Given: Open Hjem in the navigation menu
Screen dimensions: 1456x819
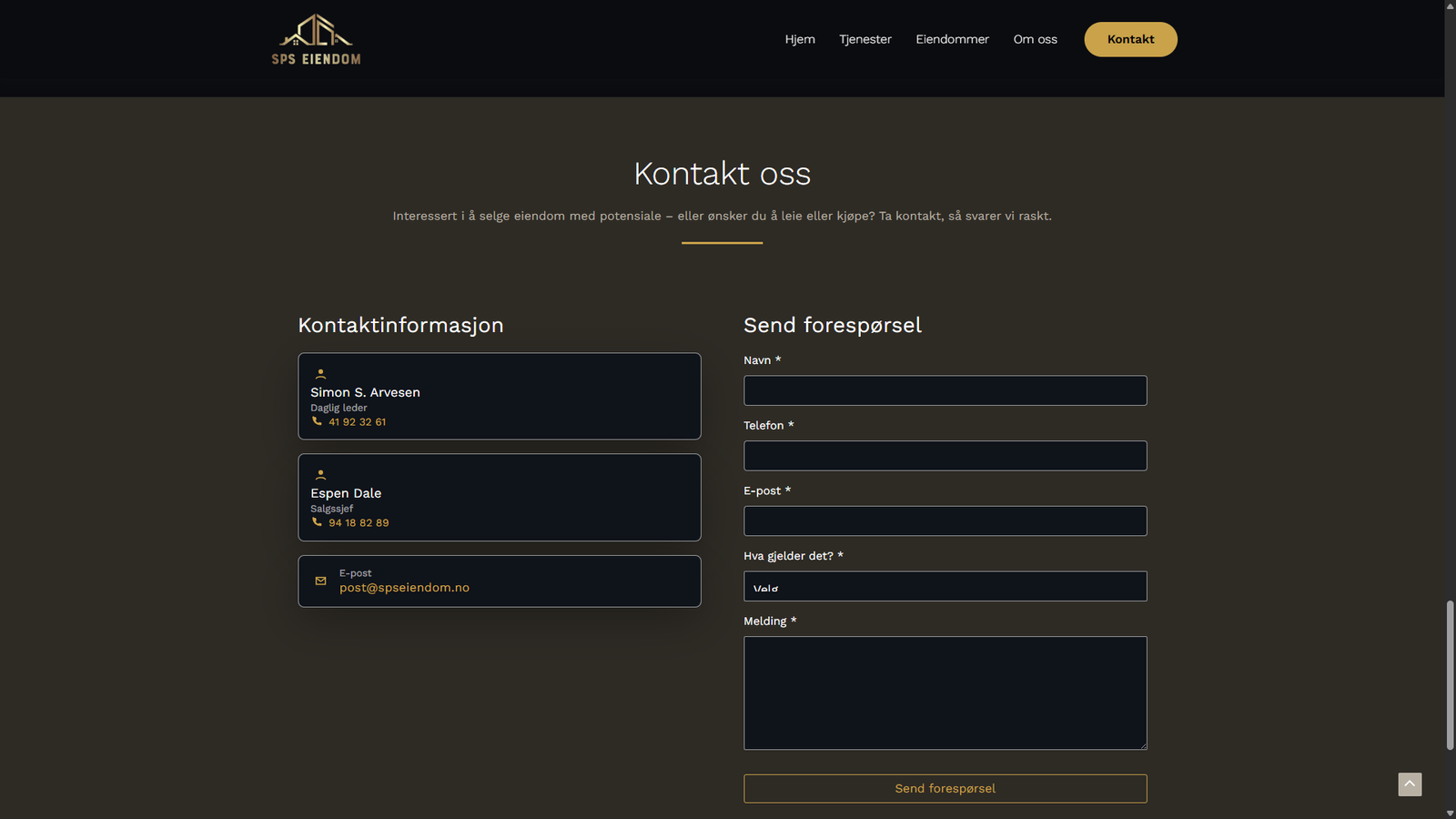Looking at the screenshot, I should coord(800,39).
